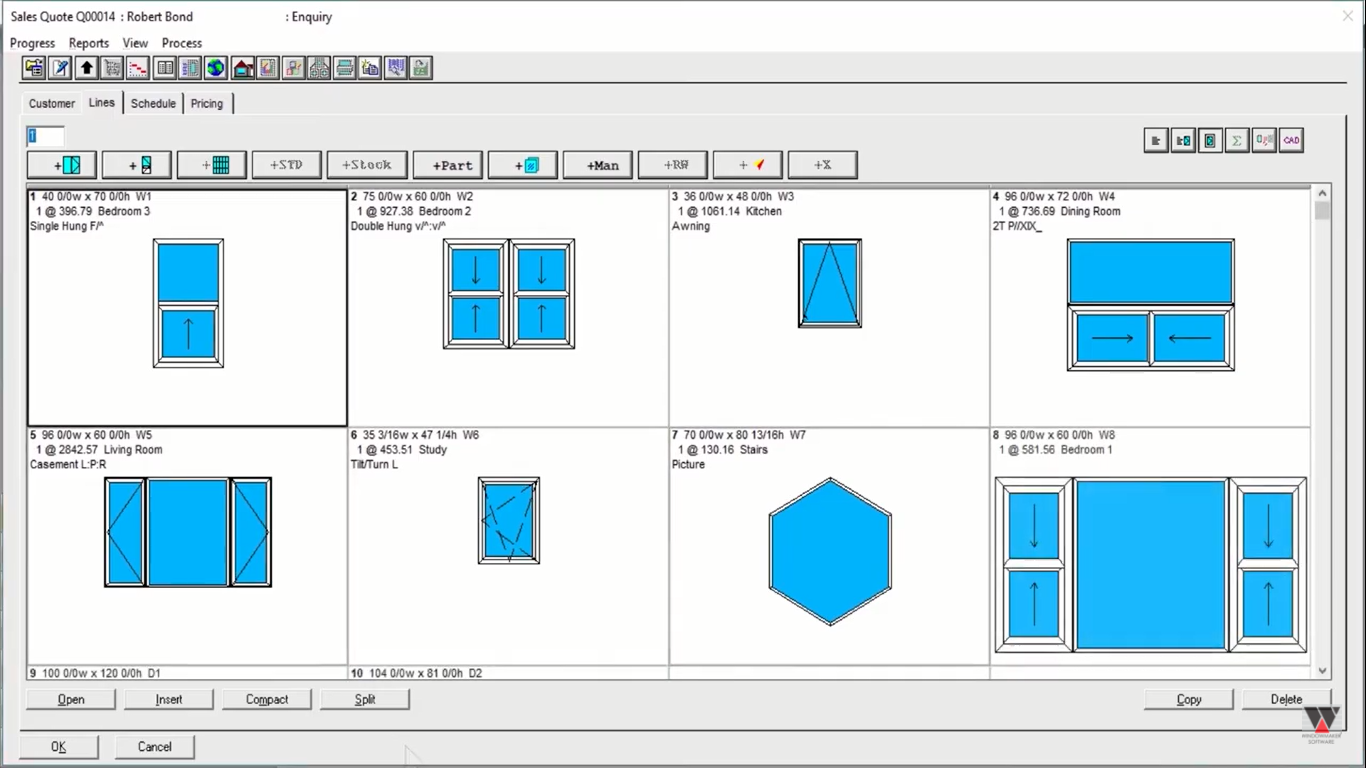Toggle the single drawing view mode
The width and height of the screenshot is (1366, 768).
(1209, 140)
